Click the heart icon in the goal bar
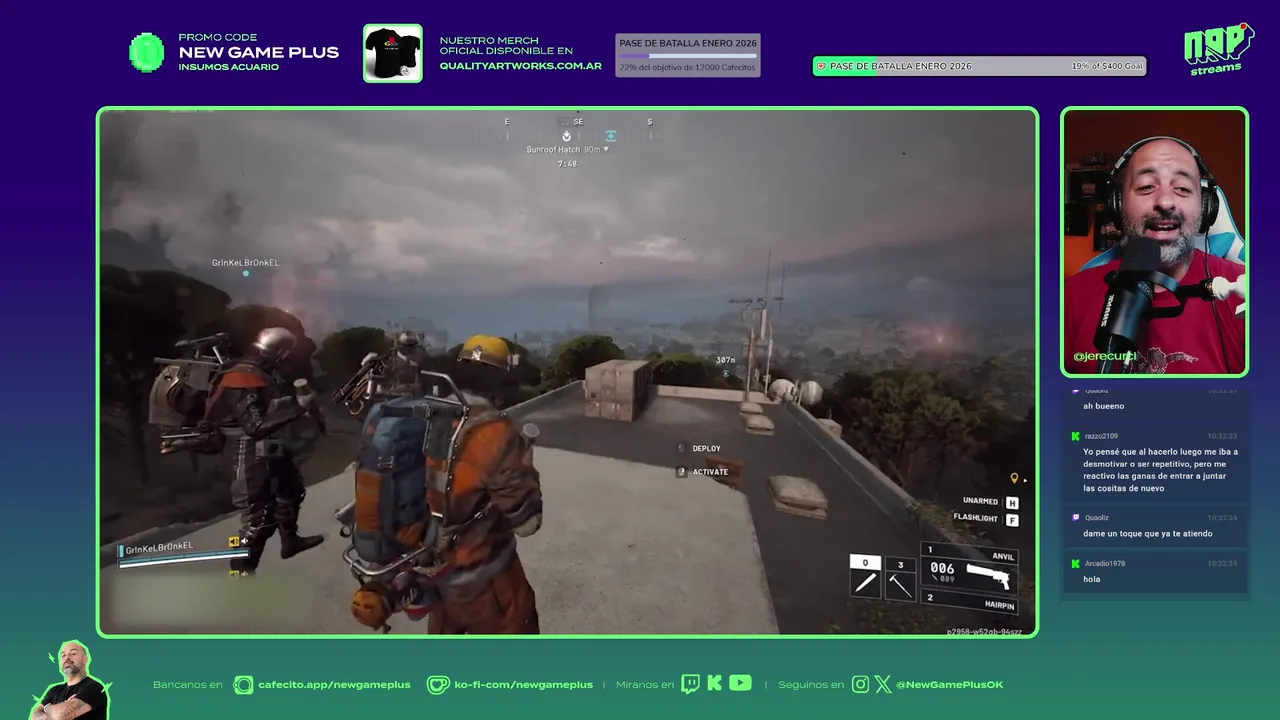The height and width of the screenshot is (720, 1280). [822, 66]
